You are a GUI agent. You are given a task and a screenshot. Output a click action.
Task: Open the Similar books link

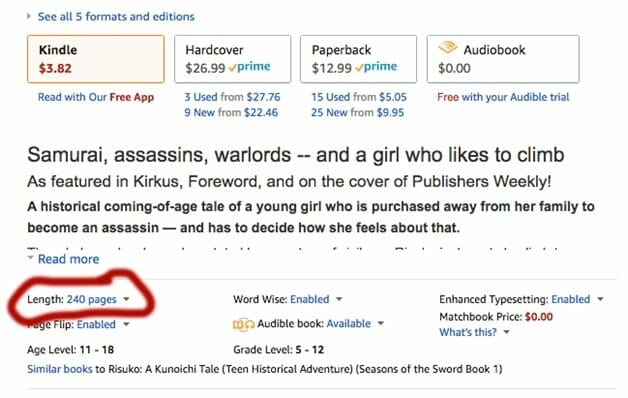point(60,369)
